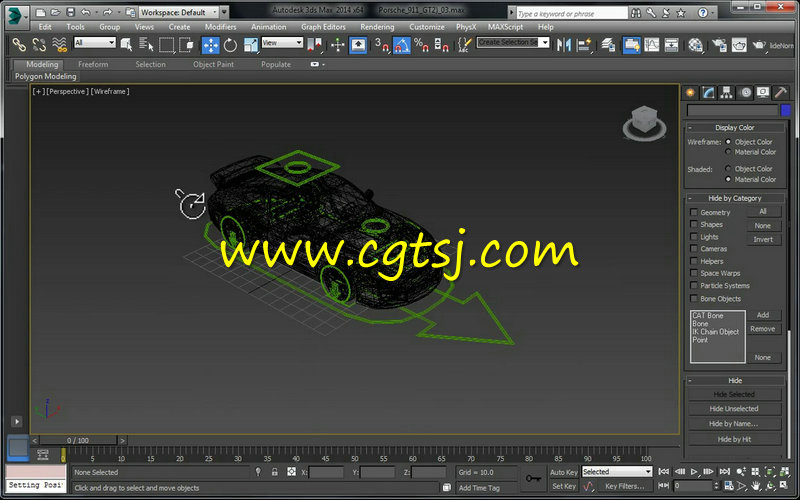Open the Selected key filter dropdown
The height and width of the screenshot is (500, 800).
click(x=617, y=472)
